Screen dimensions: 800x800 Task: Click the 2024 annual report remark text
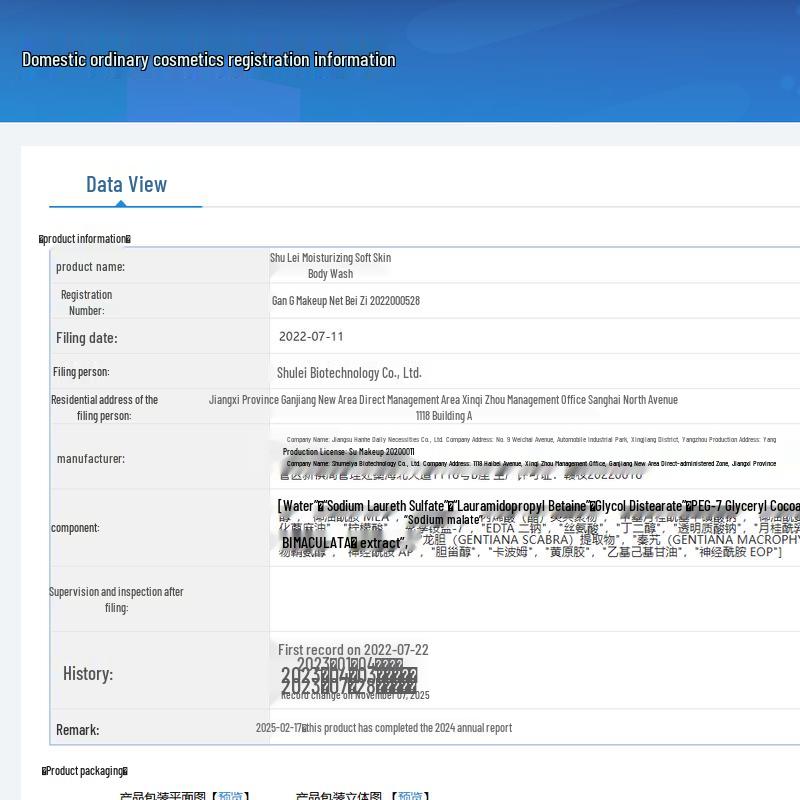tap(384, 728)
